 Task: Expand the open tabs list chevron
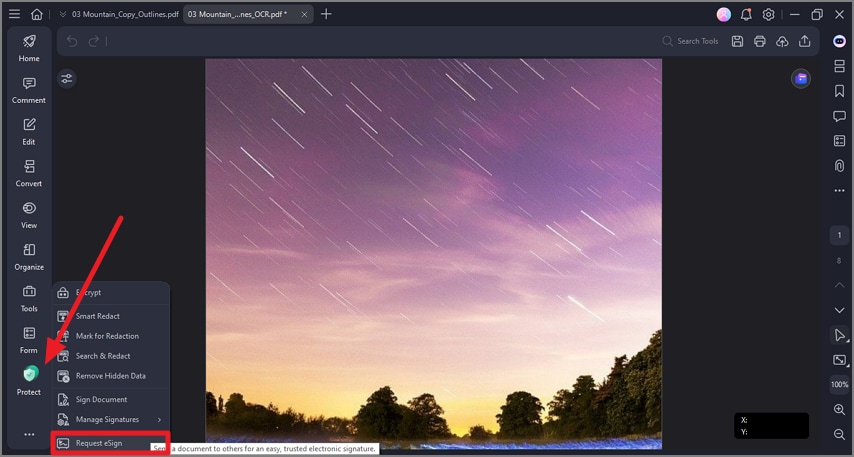click(63, 14)
